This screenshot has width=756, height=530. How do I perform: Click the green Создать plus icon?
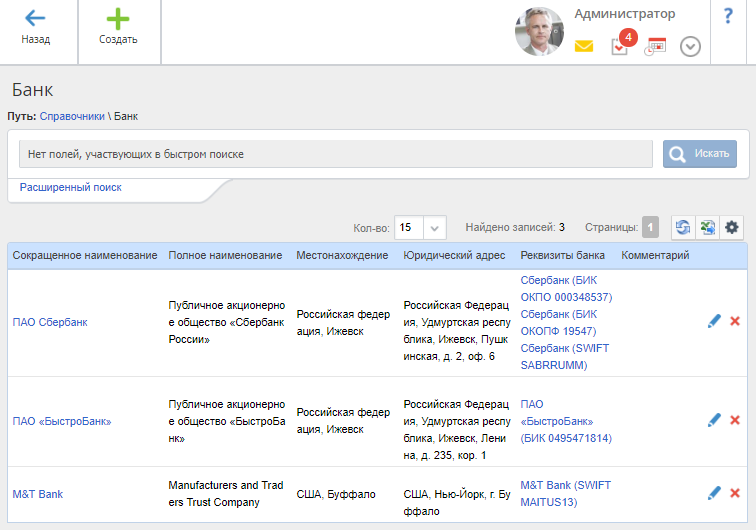click(x=118, y=18)
